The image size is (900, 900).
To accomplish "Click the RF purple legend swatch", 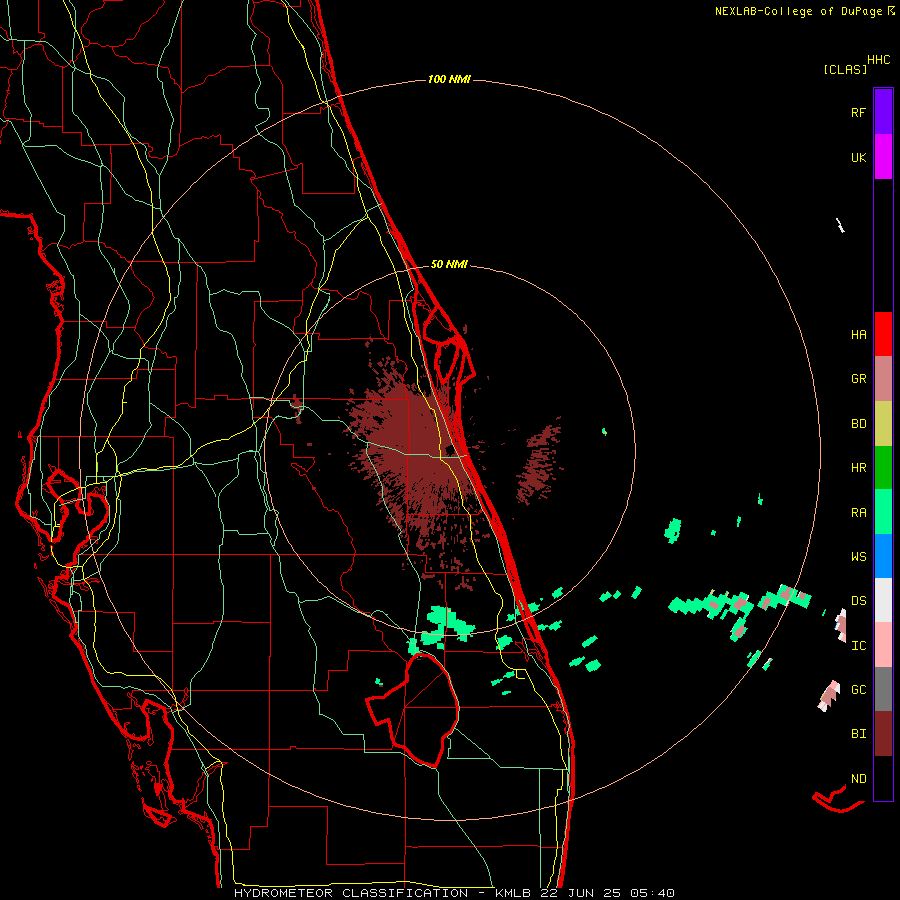I will [883, 111].
